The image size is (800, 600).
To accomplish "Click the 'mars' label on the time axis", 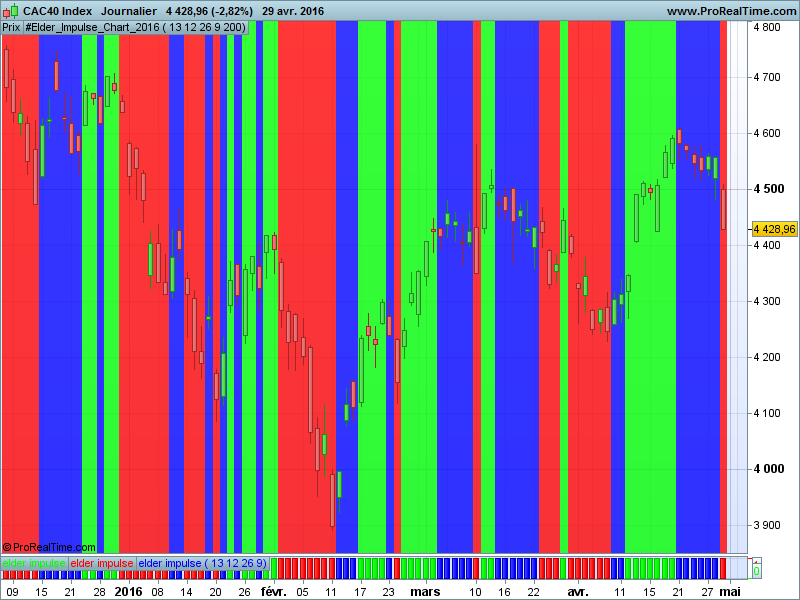I will 424,591.
